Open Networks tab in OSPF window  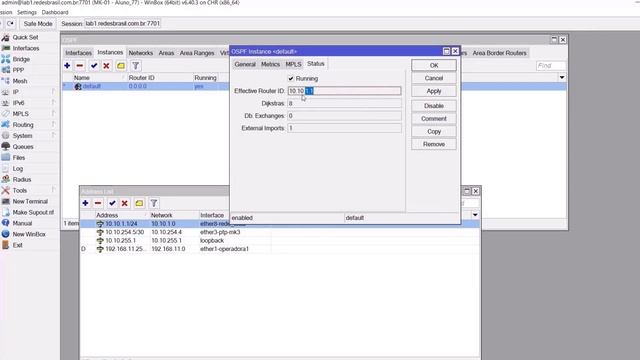click(x=140, y=53)
